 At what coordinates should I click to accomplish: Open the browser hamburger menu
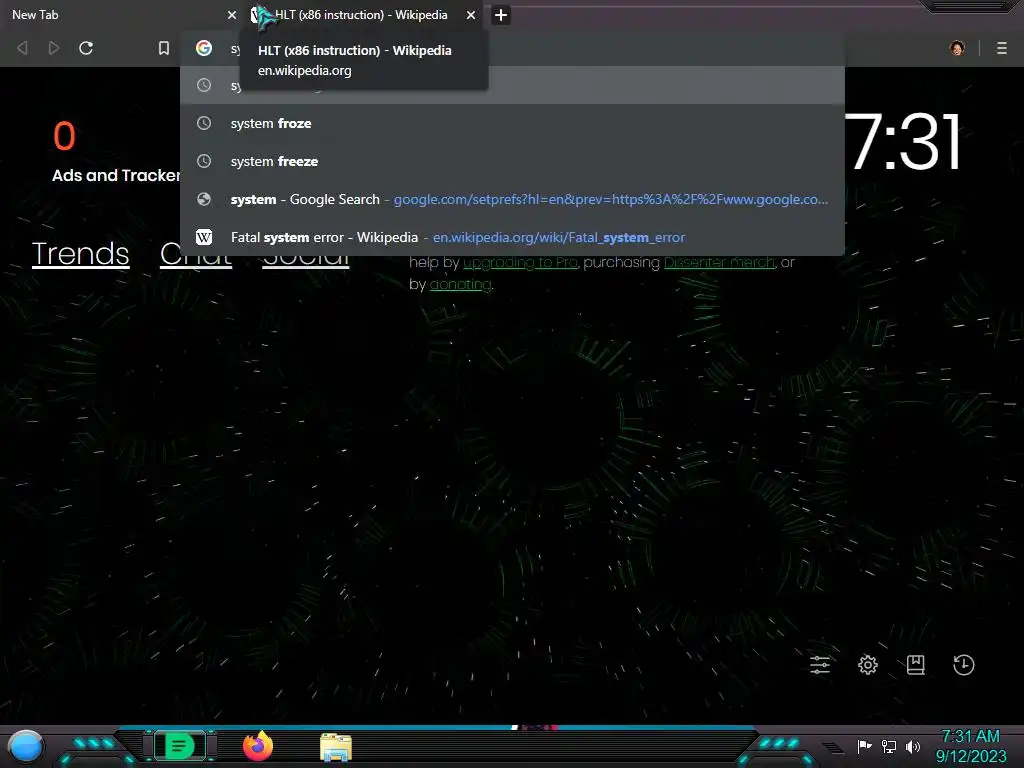[1002, 48]
